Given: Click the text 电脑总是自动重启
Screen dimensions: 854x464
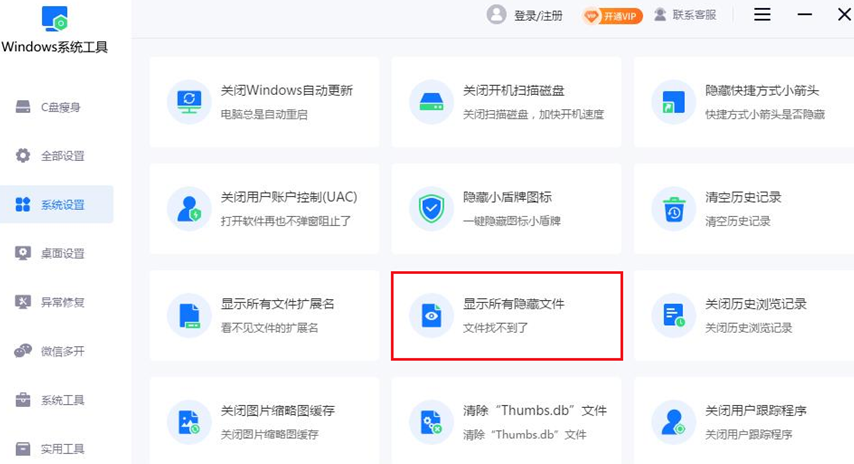Looking at the screenshot, I should (x=264, y=114).
